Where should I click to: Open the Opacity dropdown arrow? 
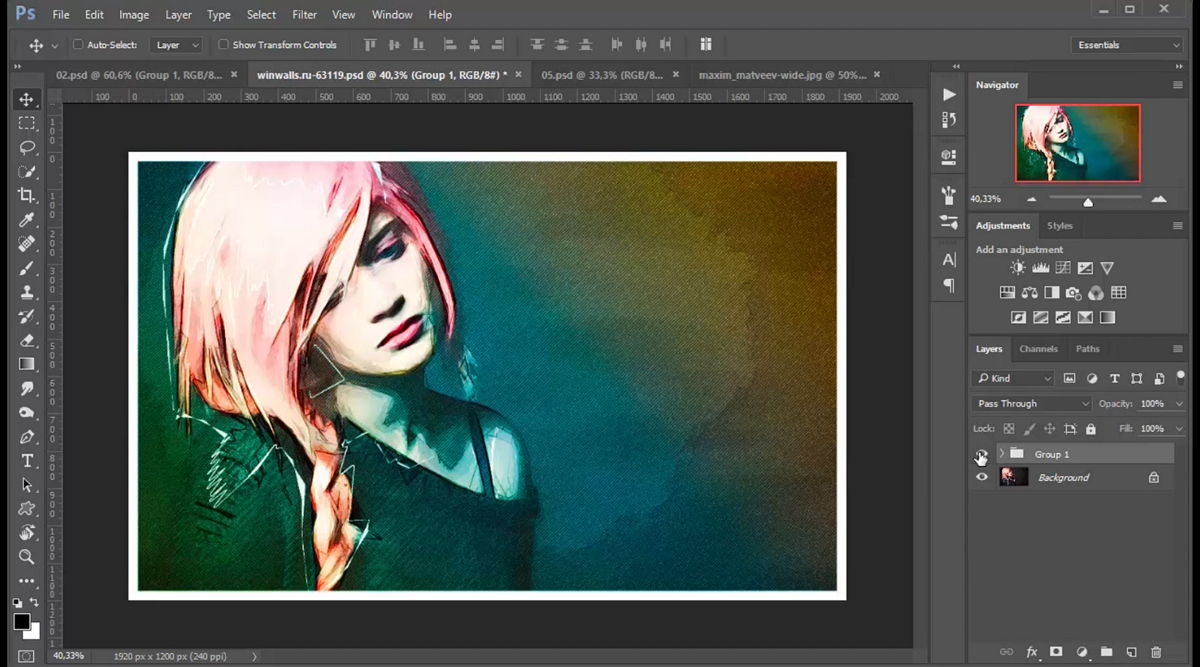1179,404
